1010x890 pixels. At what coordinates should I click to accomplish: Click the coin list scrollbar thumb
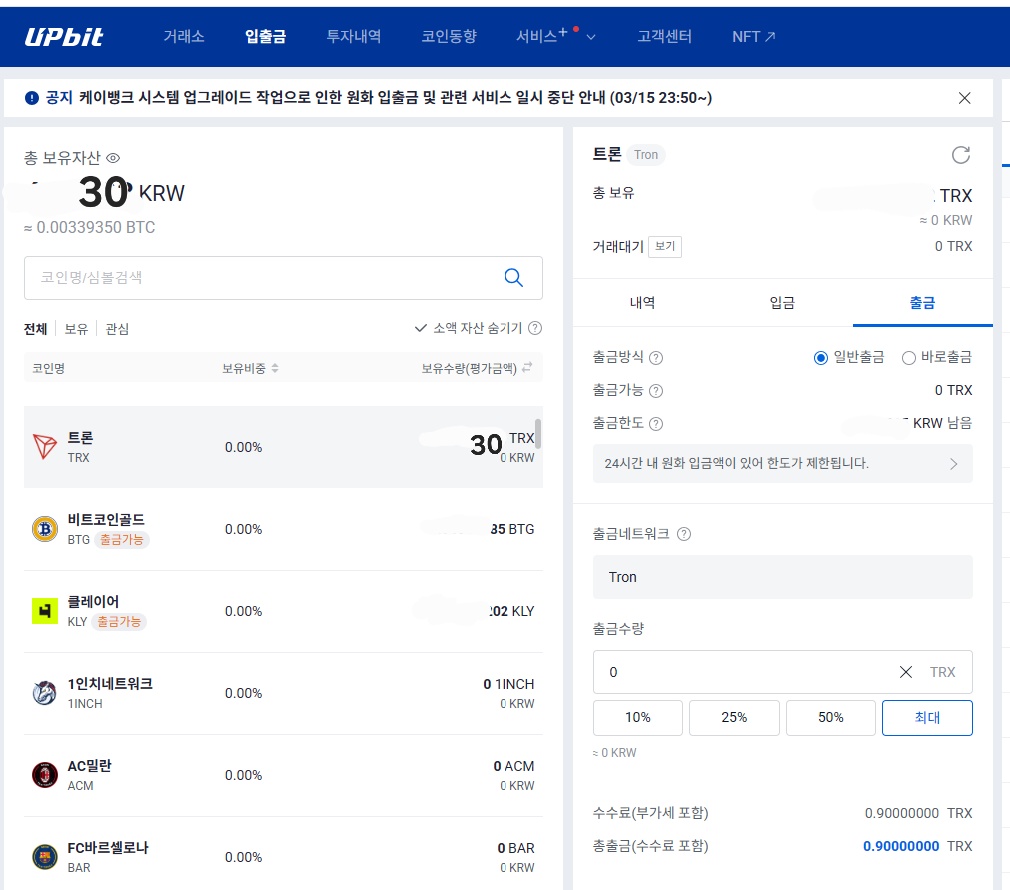(x=537, y=433)
